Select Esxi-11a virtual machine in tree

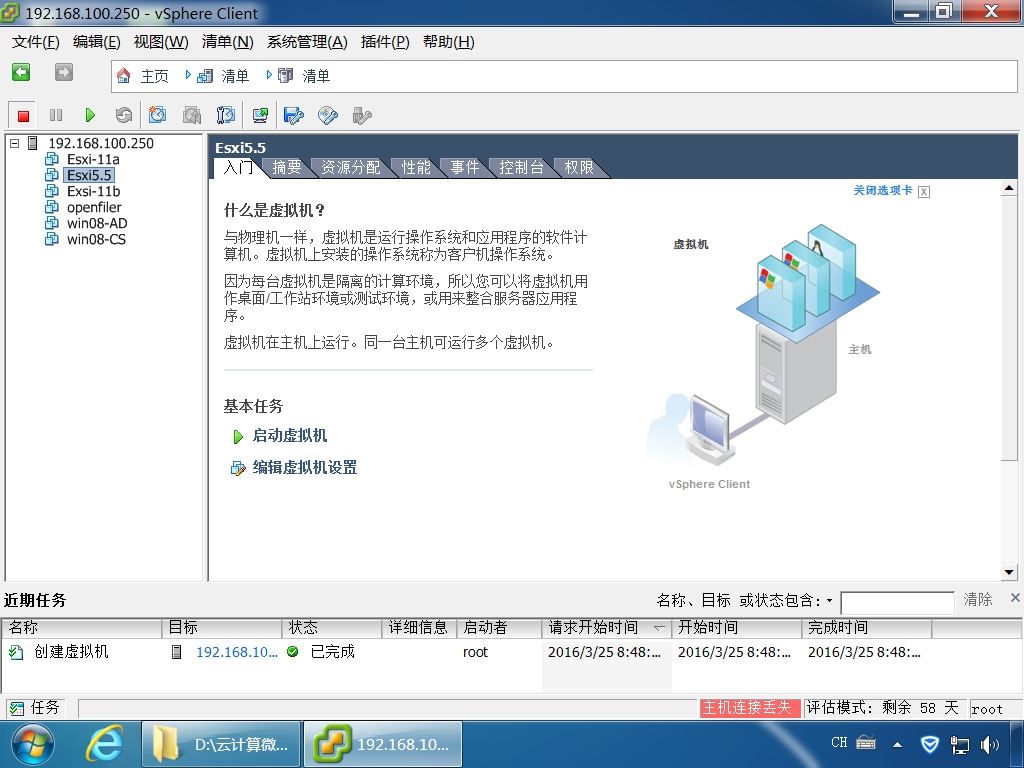(x=93, y=159)
